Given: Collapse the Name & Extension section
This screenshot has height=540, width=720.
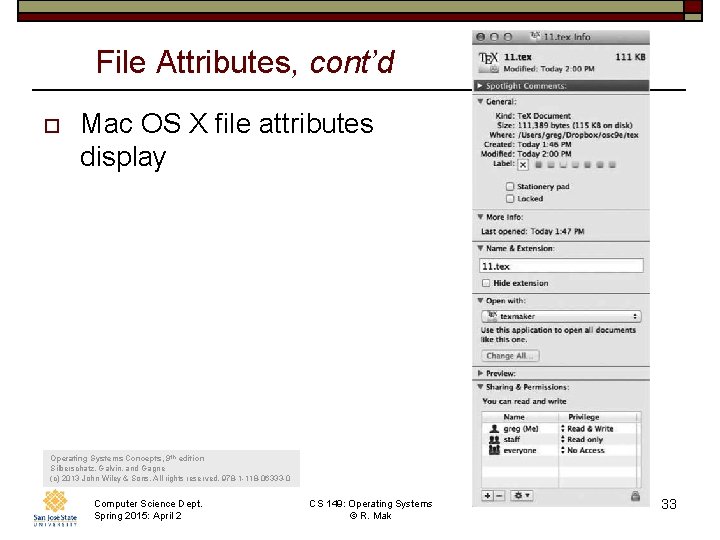Looking at the screenshot, I should point(480,248).
